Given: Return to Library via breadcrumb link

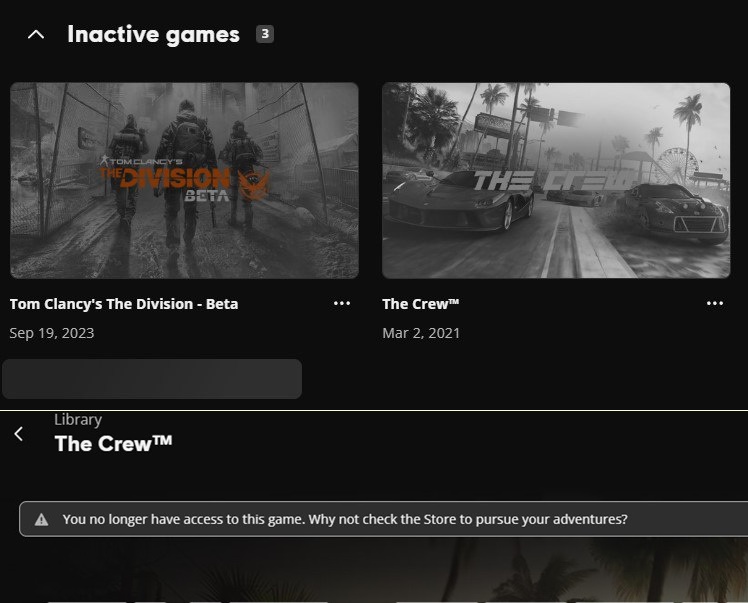Looking at the screenshot, I should 78,419.
